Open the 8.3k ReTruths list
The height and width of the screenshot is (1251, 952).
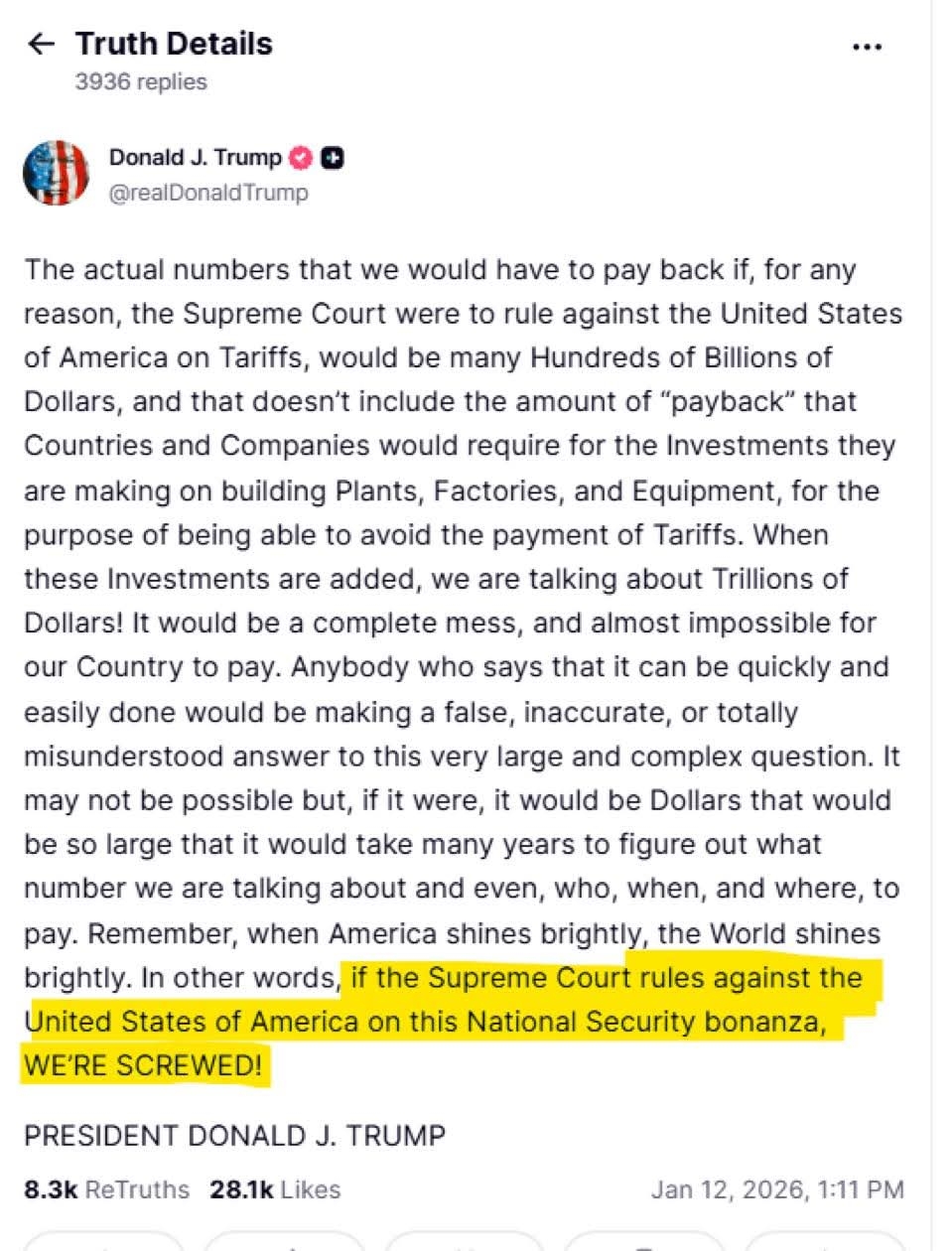click(106, 1188)
